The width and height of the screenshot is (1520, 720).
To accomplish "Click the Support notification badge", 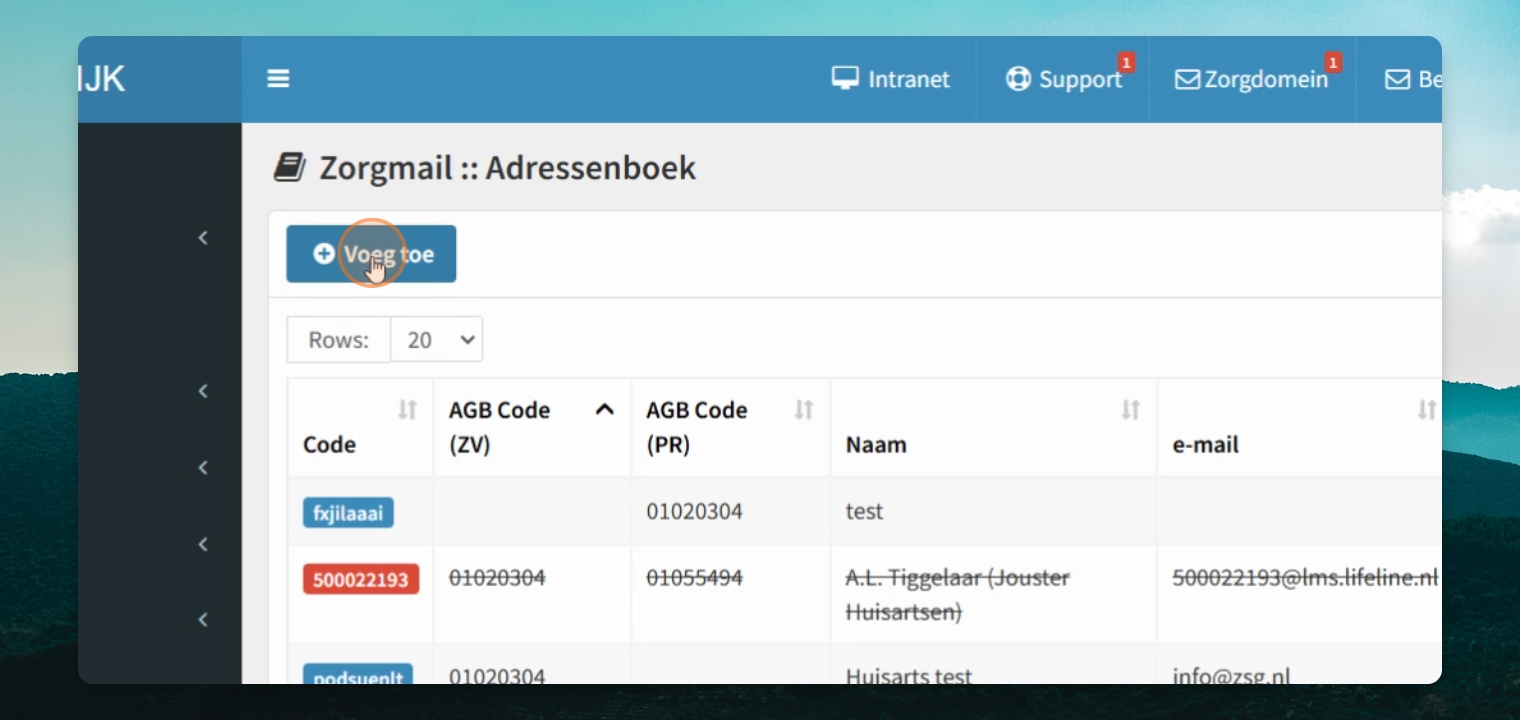I will click(1126, 63).
